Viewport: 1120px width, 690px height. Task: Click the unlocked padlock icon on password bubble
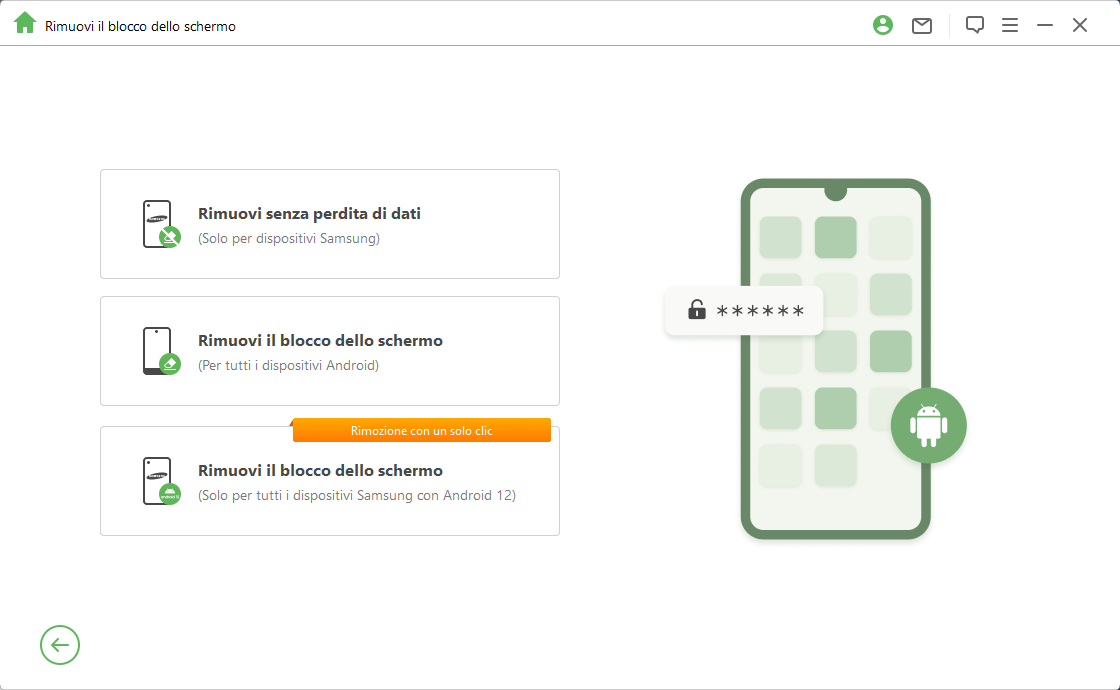pos(696,309)
